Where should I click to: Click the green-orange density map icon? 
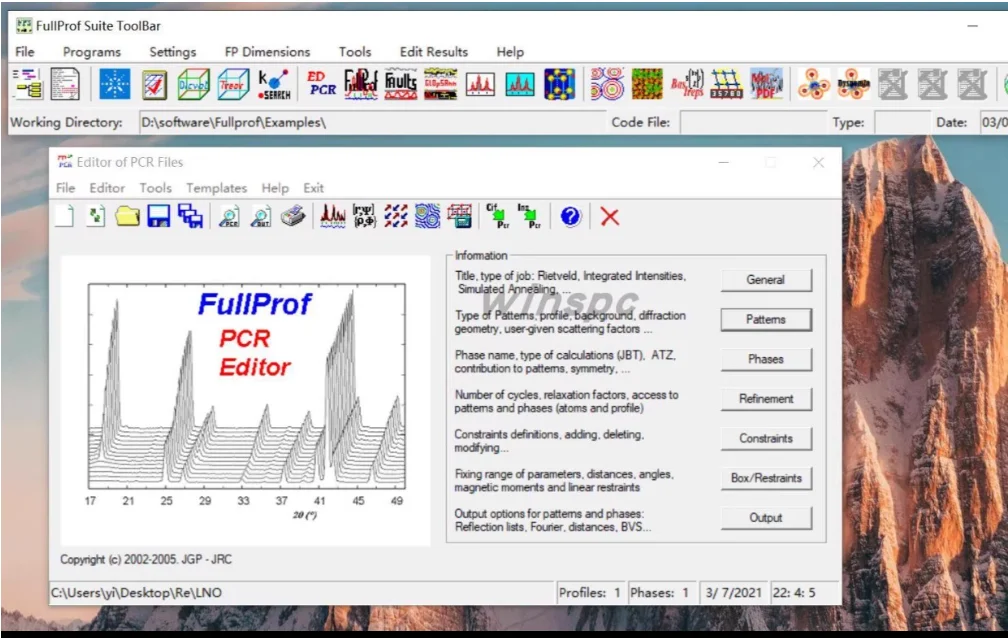pyautogui.click(x=647, y=84)
